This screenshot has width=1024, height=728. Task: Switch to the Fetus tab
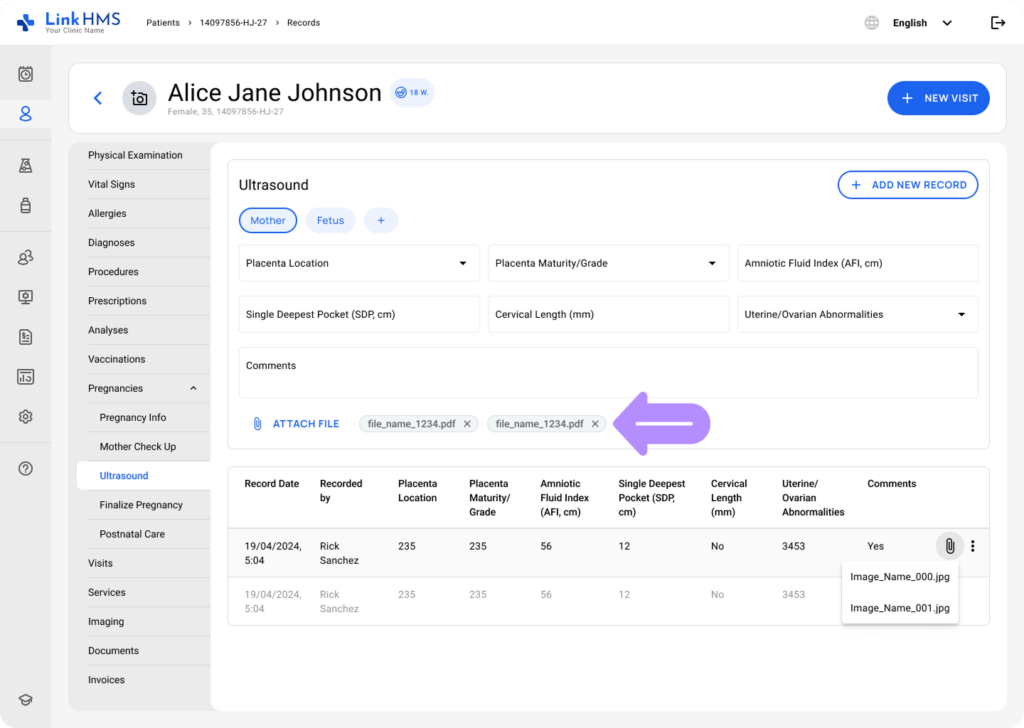tap(330, 221)
